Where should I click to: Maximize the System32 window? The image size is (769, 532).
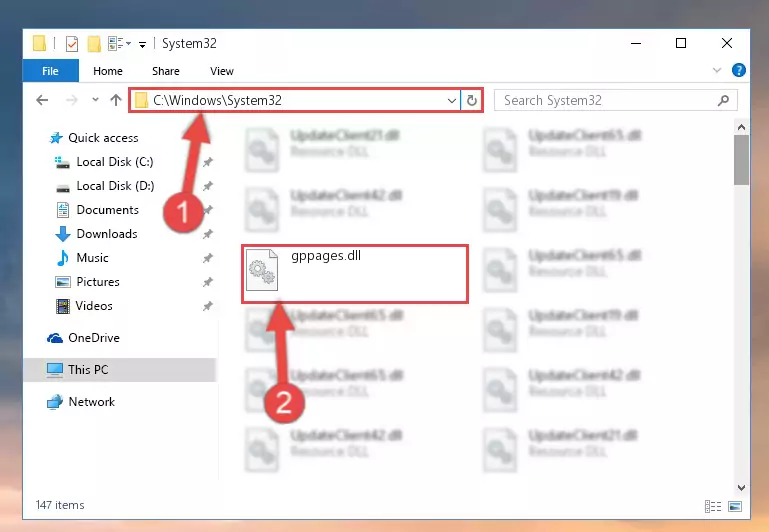(x=681, y=44)
